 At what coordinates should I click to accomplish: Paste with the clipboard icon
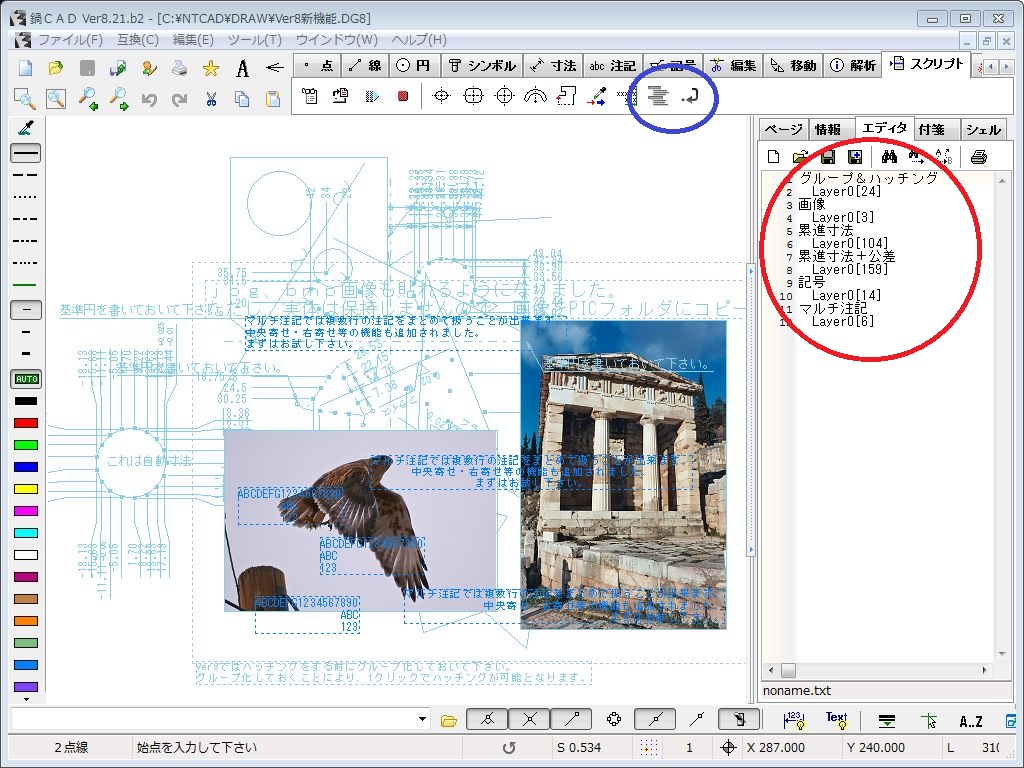[x=273, y=99]
